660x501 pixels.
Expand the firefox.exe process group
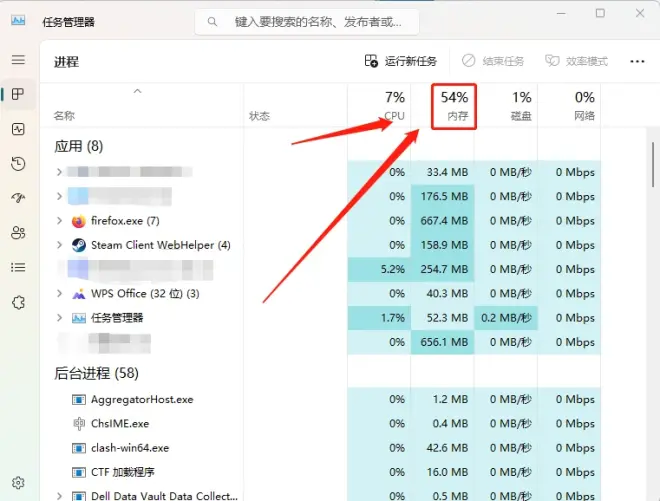point(60,221)
